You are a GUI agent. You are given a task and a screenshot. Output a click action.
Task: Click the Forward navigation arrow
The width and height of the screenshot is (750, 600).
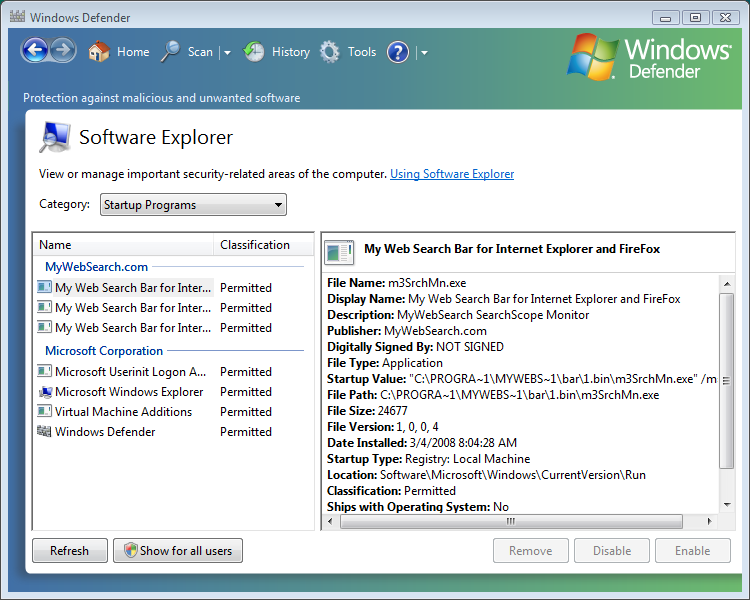(x=63, y=51)
